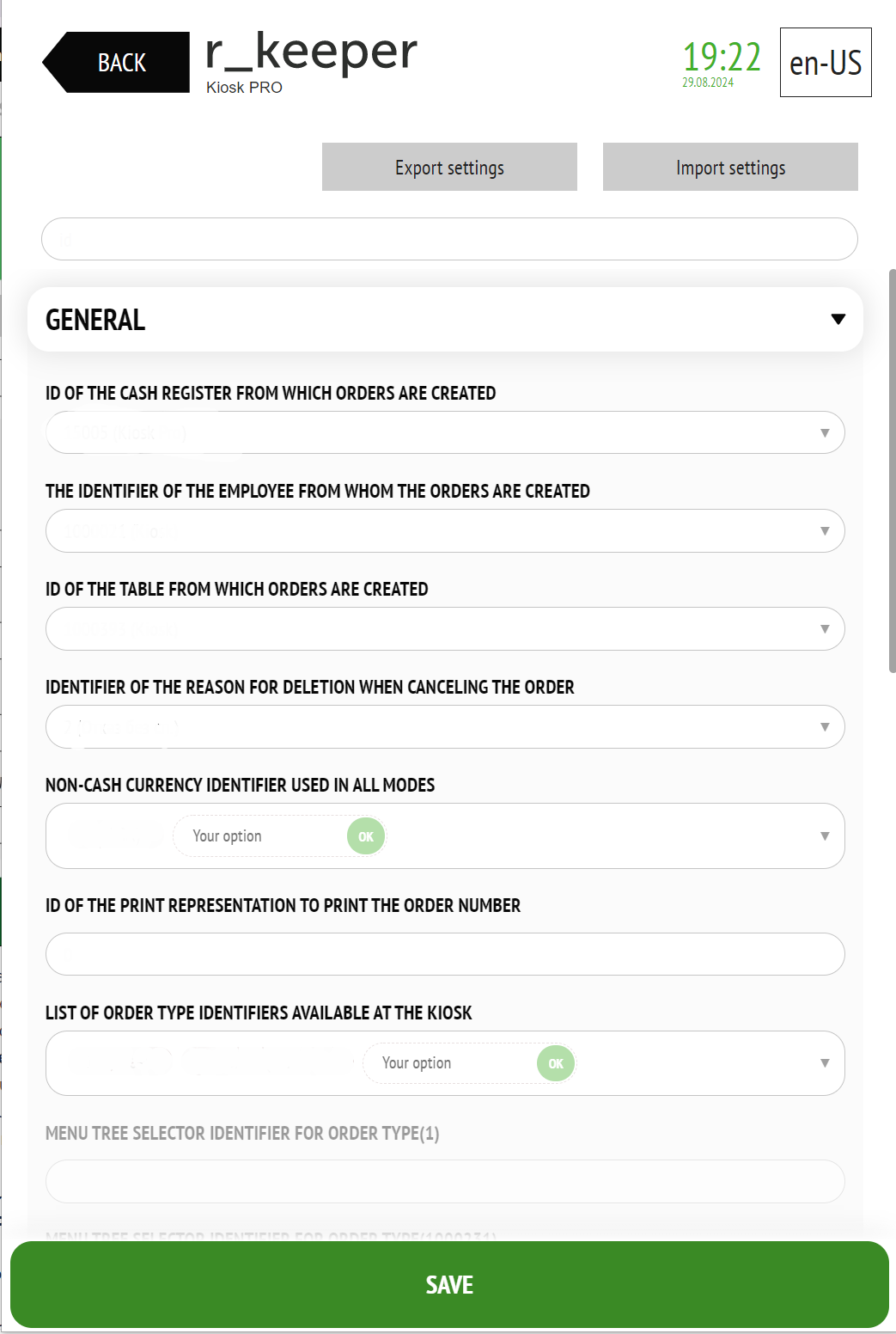Collapse the GENERAL section arrow
Screen dimensions: 896x1334
coord(838,319)
